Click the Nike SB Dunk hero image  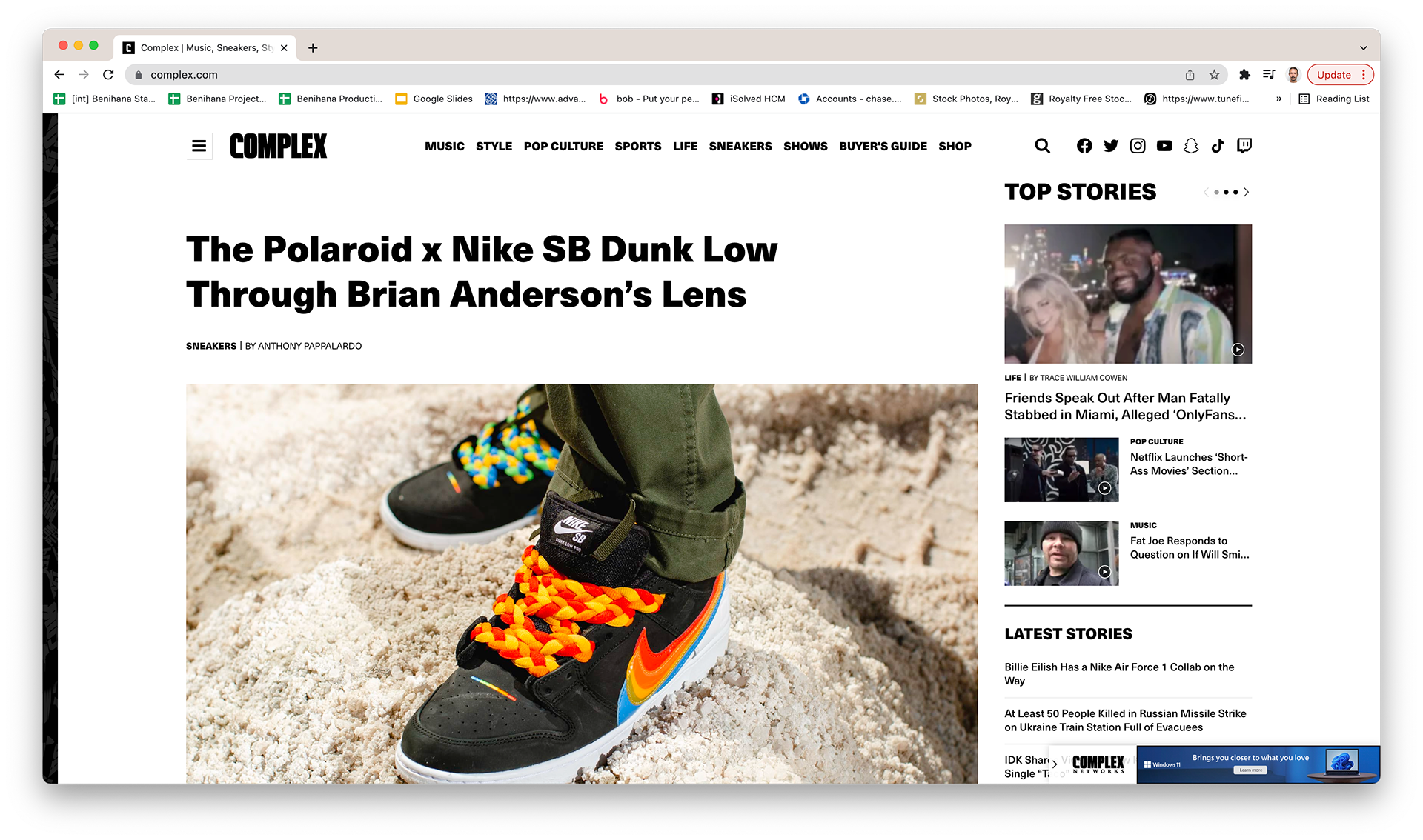(x=582, y=584)
